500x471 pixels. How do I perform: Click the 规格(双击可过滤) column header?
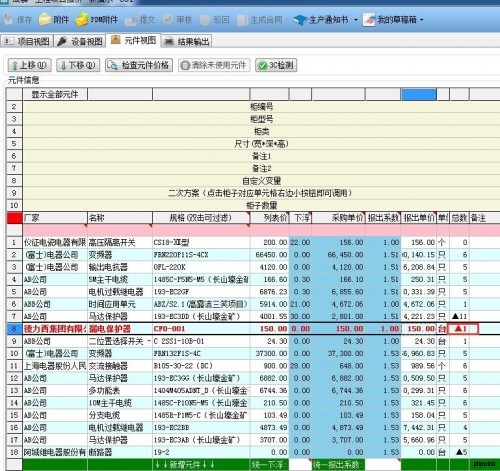pyautogui.click(x=201, y=218)
